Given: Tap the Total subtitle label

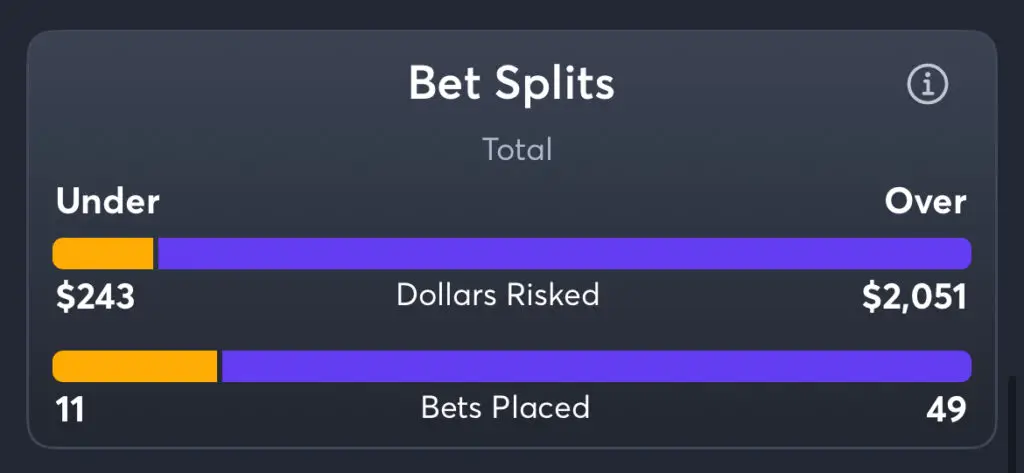Looking at the screenshot, I should [x=517, y=150].
